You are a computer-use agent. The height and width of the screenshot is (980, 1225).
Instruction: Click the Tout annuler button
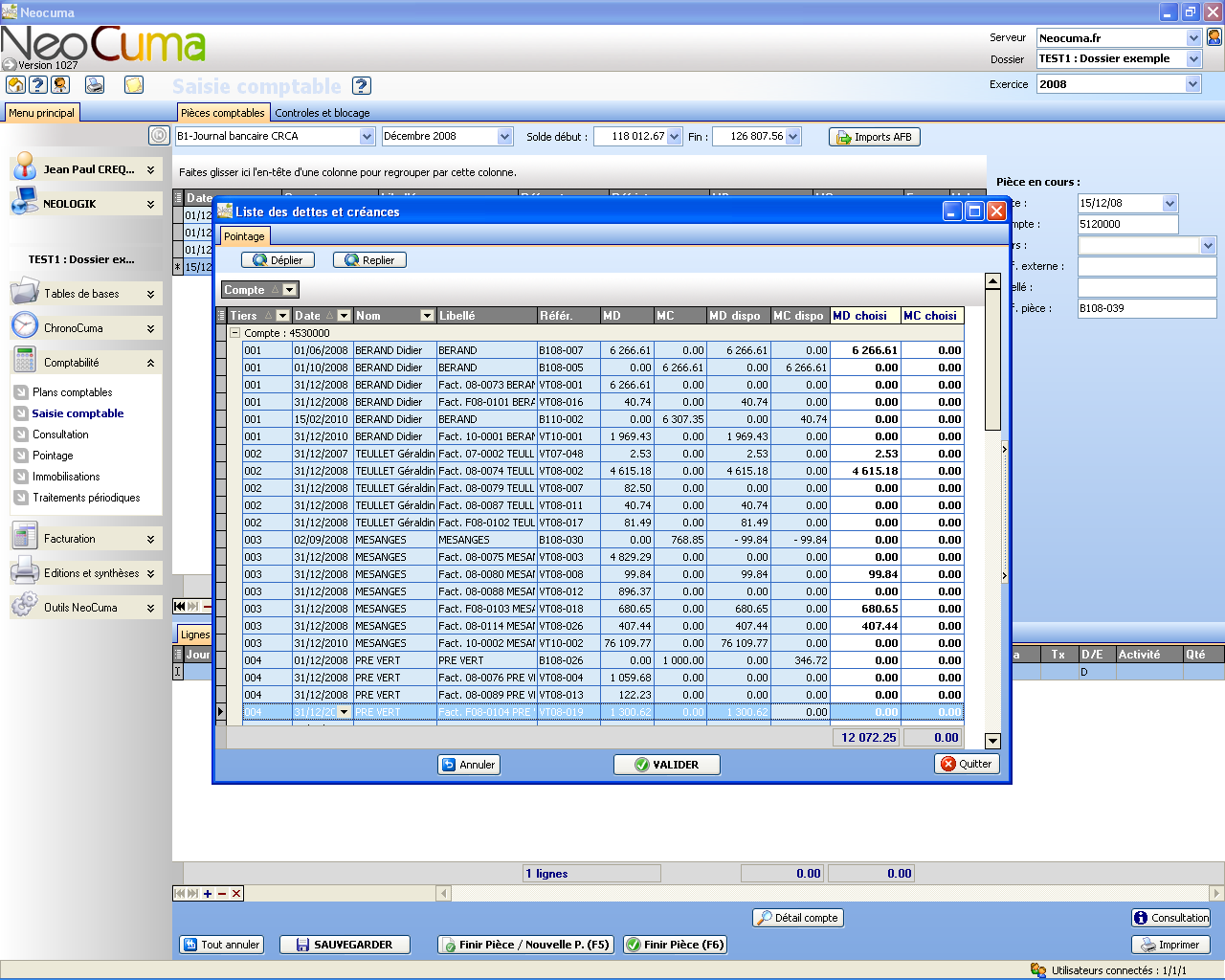click(222, 945)
